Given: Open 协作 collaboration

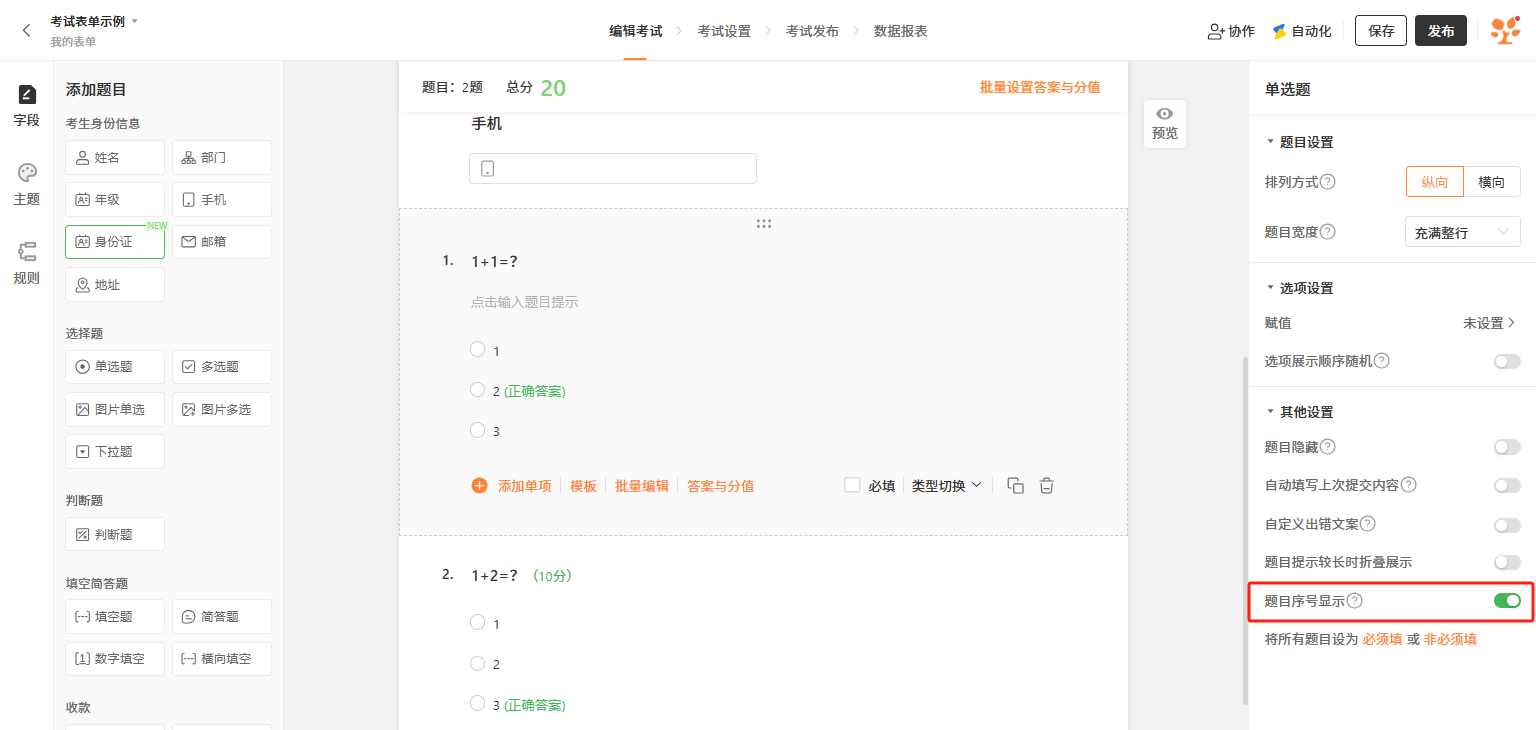Looking at the screenshot, I should click(1231, 31).
